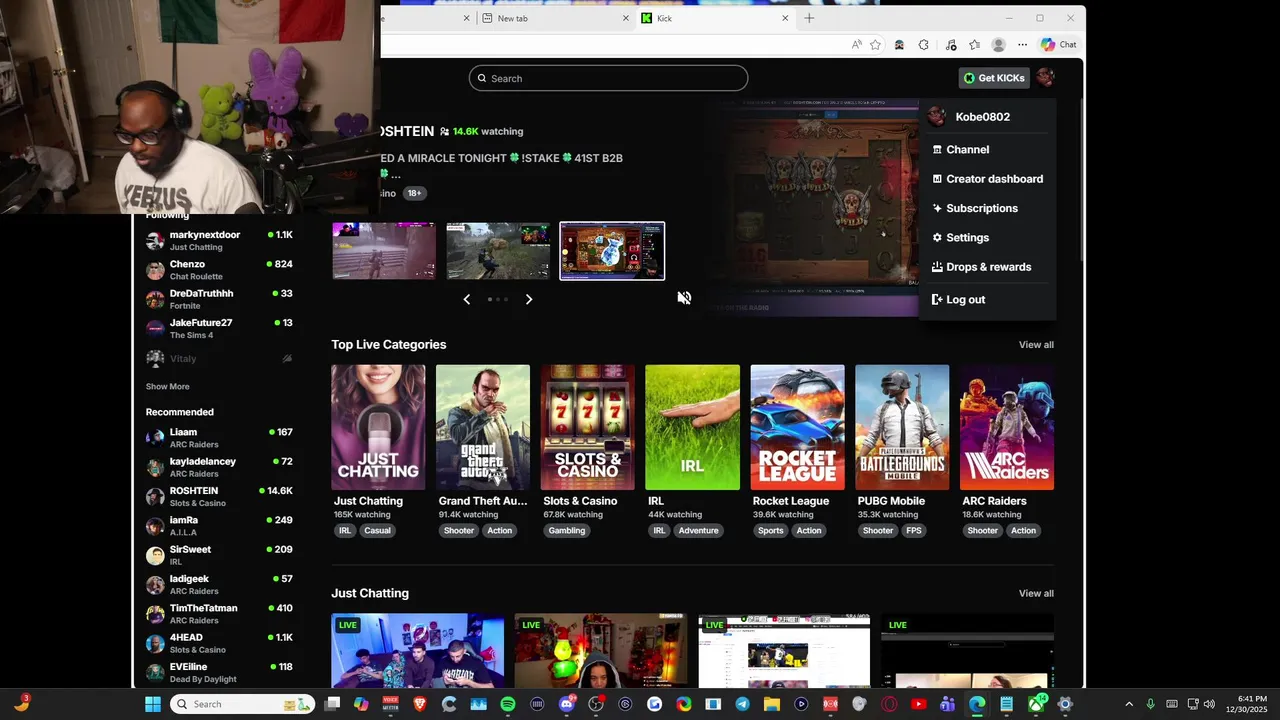Open Chenzo channel in sidebar
This screenshot has height=720, width=1280.
point(219,270)
